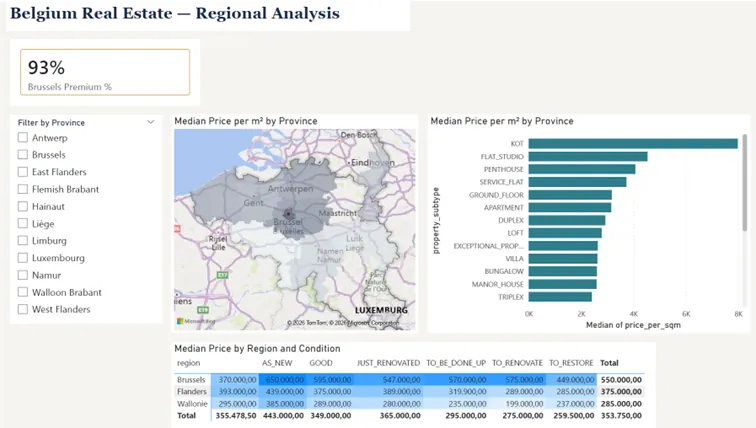This screenshot has height=428, width=756.
Task: Click the table's Total column header
Action: point(609,363)
